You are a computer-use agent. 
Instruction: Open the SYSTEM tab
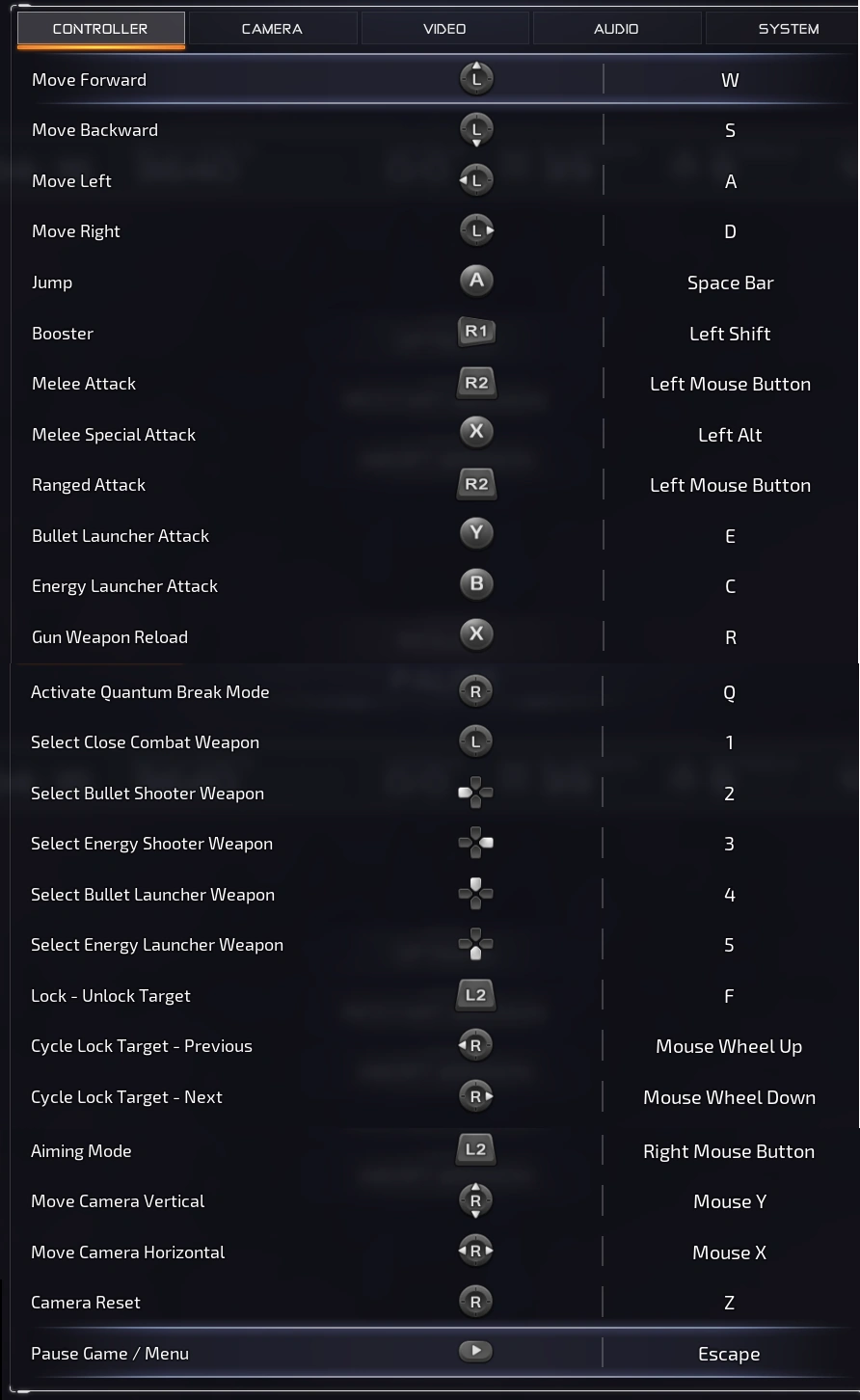[789, 28]
